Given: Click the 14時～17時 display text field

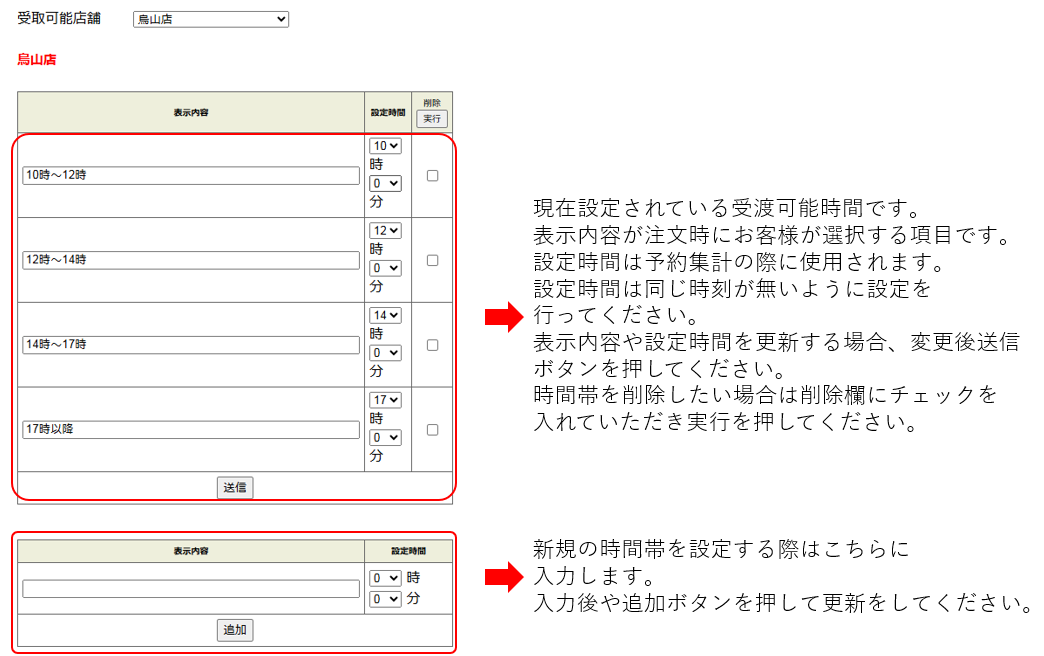Looking at the screenshot, I should pyautogui.click(x=190, y=345).
